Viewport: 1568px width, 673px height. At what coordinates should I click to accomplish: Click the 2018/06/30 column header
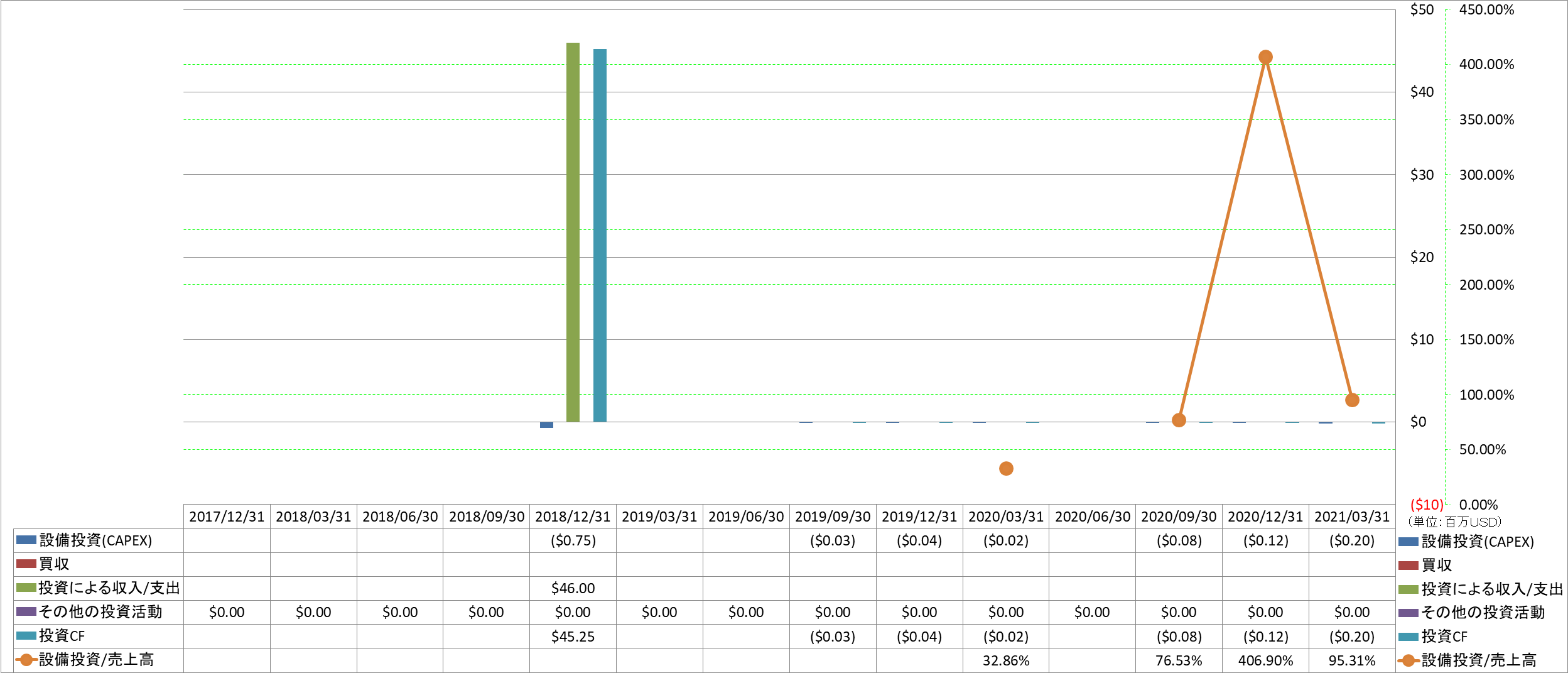[400, 517]
